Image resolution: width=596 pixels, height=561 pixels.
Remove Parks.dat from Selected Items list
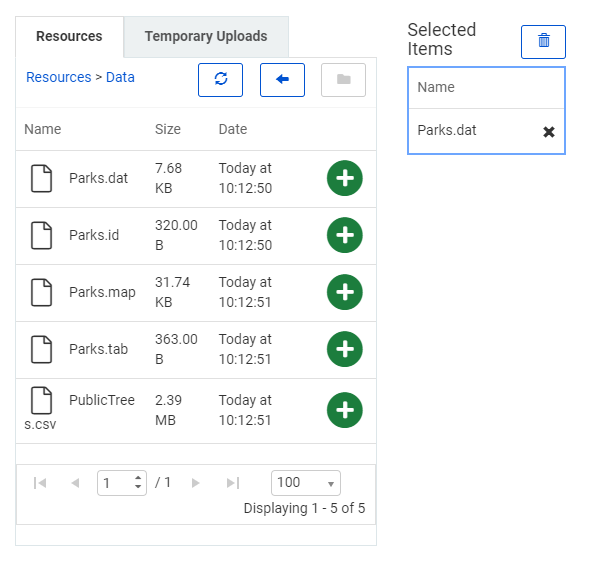pyautogui.click(x=549, y=132)
